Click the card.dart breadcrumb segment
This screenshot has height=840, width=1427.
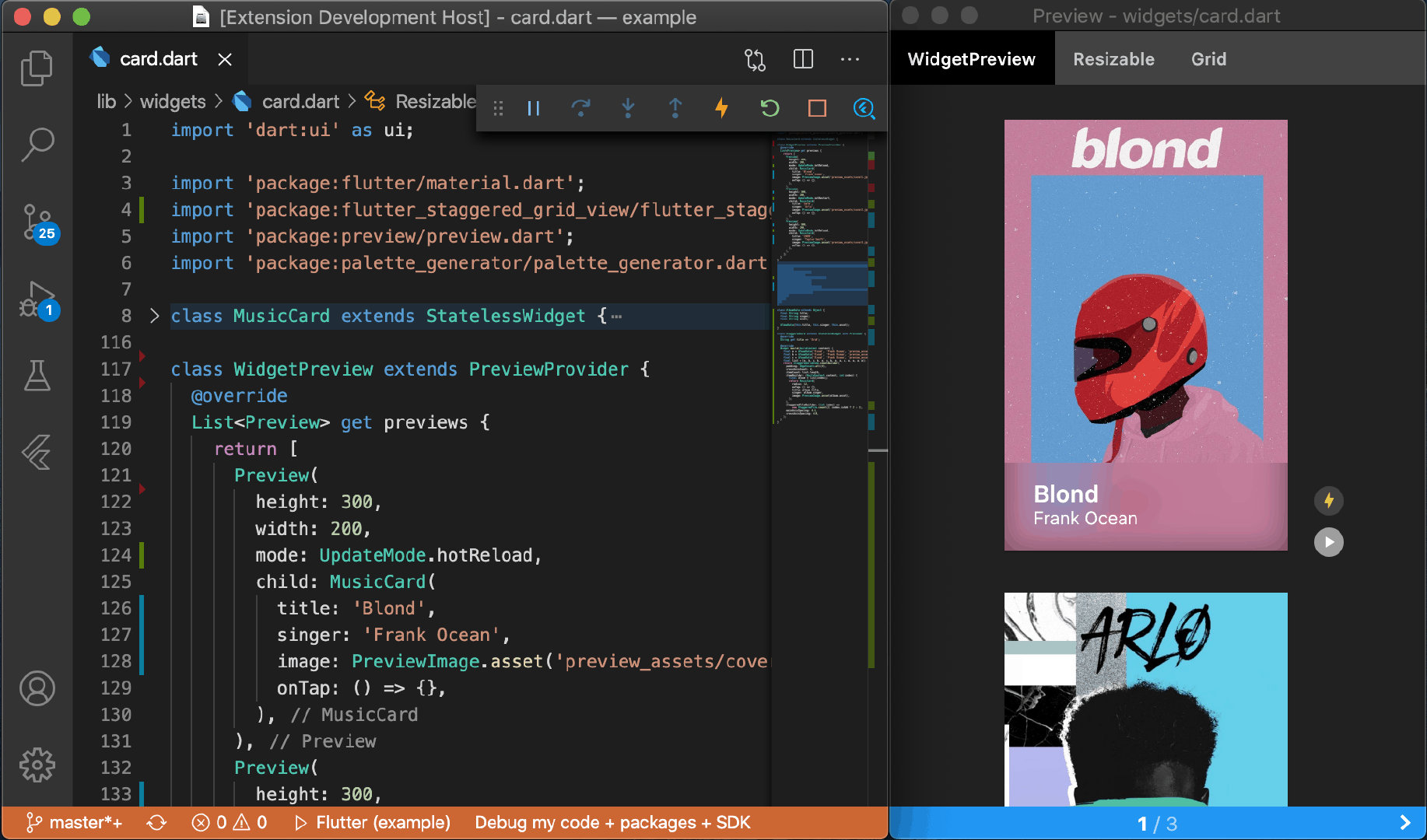(300, 102)
